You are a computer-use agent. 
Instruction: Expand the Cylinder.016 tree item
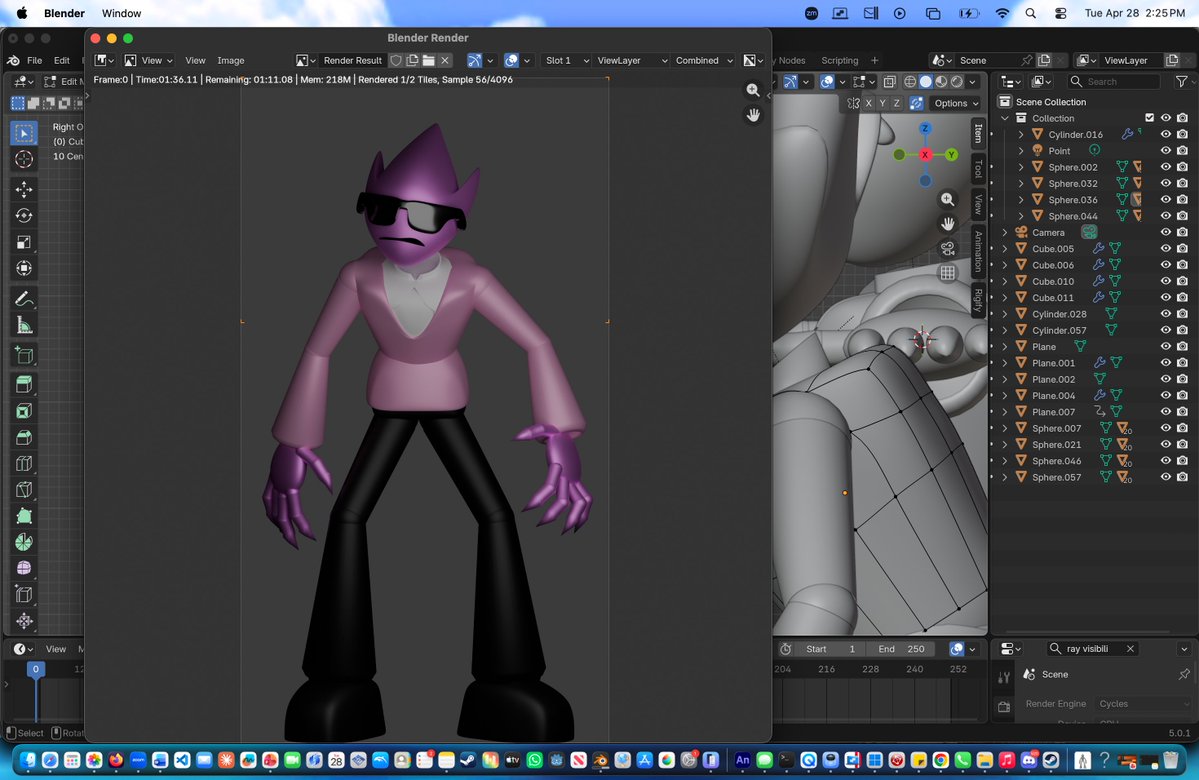[1021, 135]
